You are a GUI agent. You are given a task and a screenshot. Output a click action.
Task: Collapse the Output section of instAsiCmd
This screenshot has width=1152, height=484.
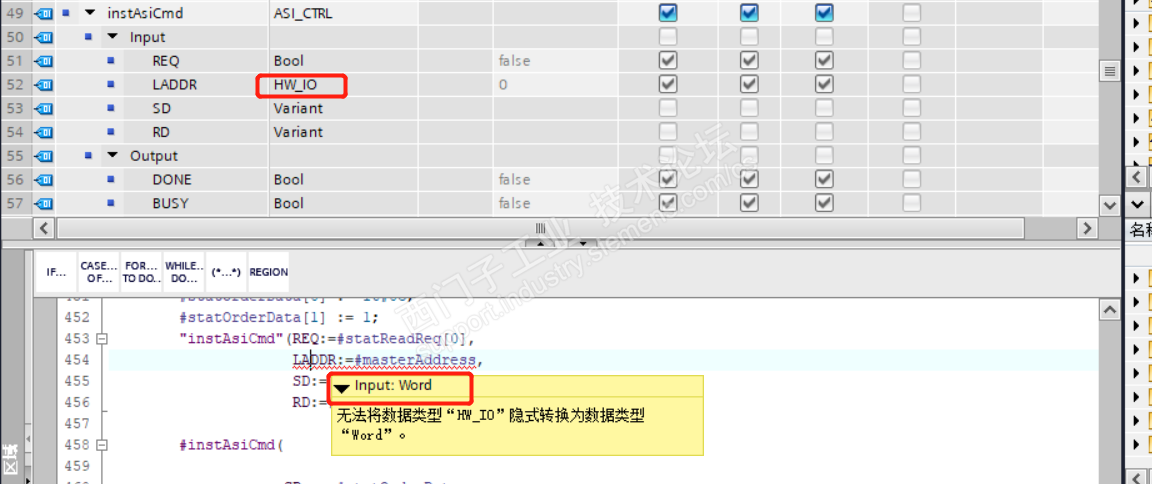(x=112, y=156)
